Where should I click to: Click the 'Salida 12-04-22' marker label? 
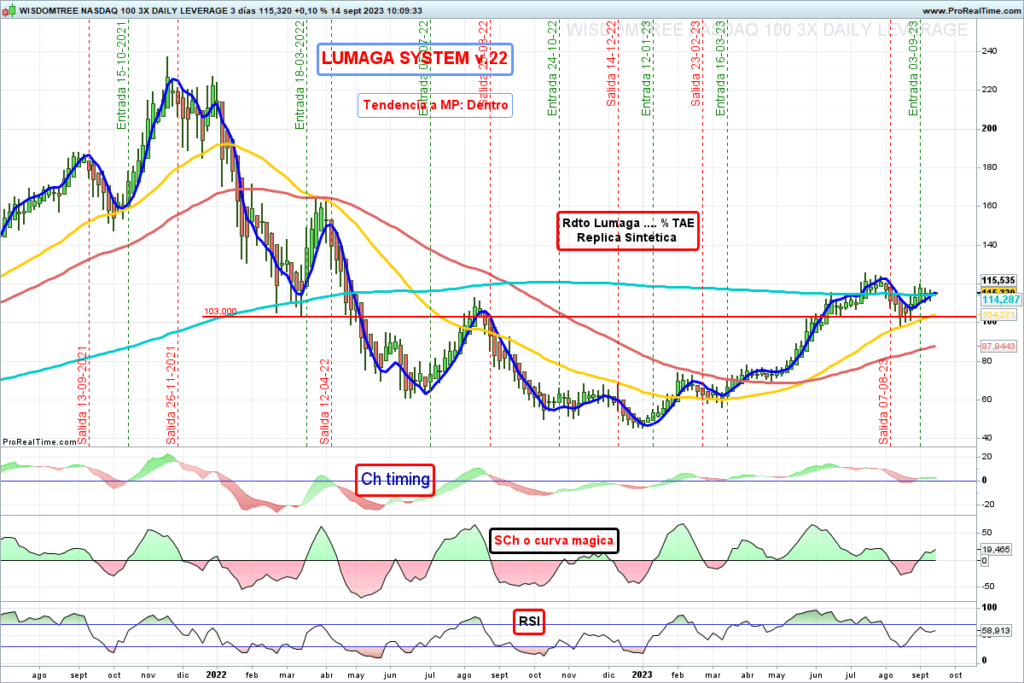(x=325, y=402)
